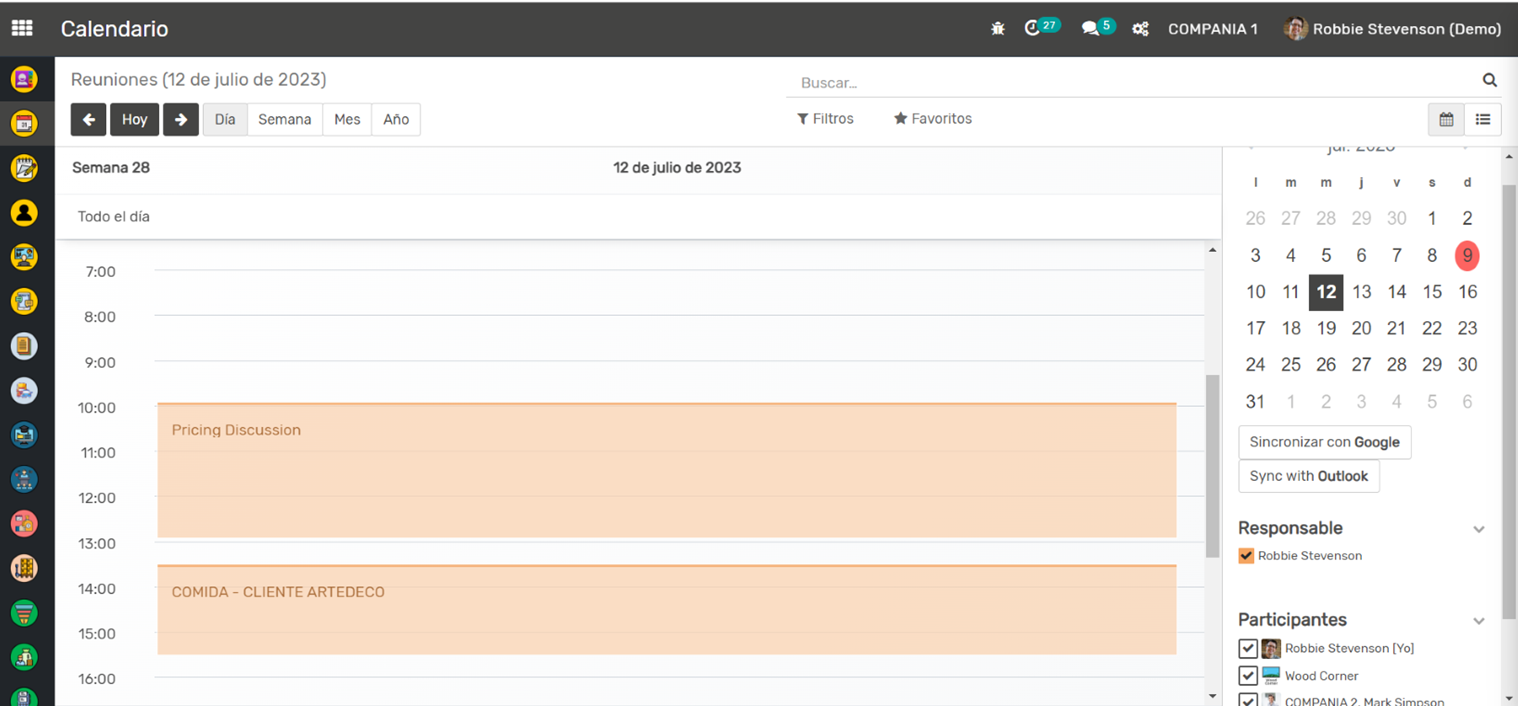Open activities clock icon with 27 badge
The height and width of the screenshot is (706, 1518).
(1033, 29)
